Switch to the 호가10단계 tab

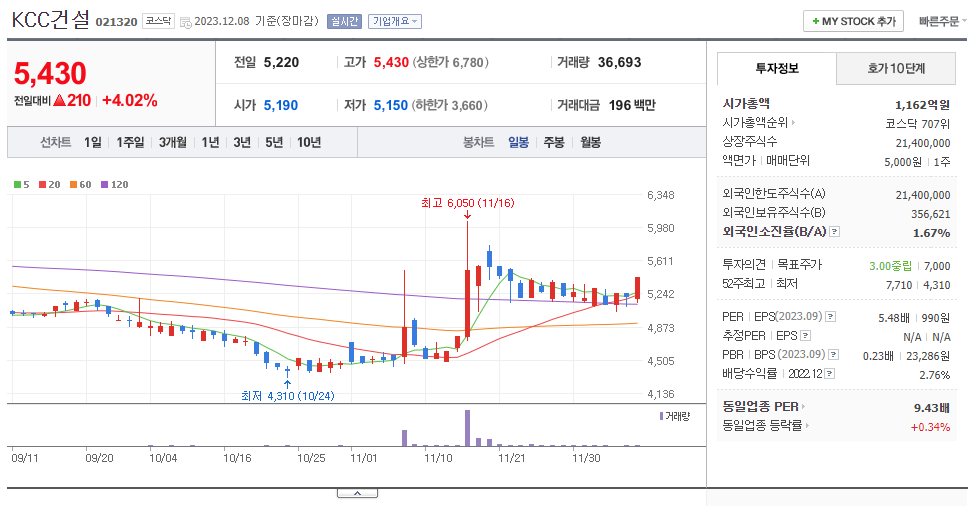[896, 68]
